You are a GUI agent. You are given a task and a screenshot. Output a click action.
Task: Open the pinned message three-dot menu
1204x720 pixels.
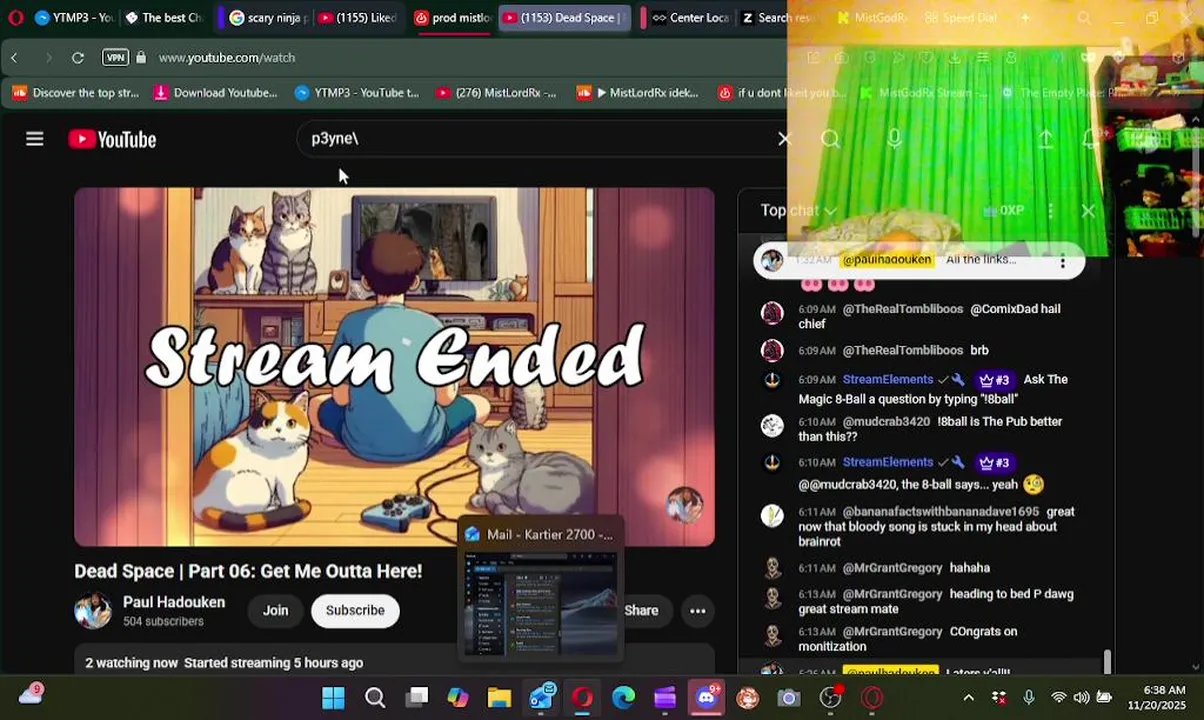pyautogui.click(x=1063, y=262)
